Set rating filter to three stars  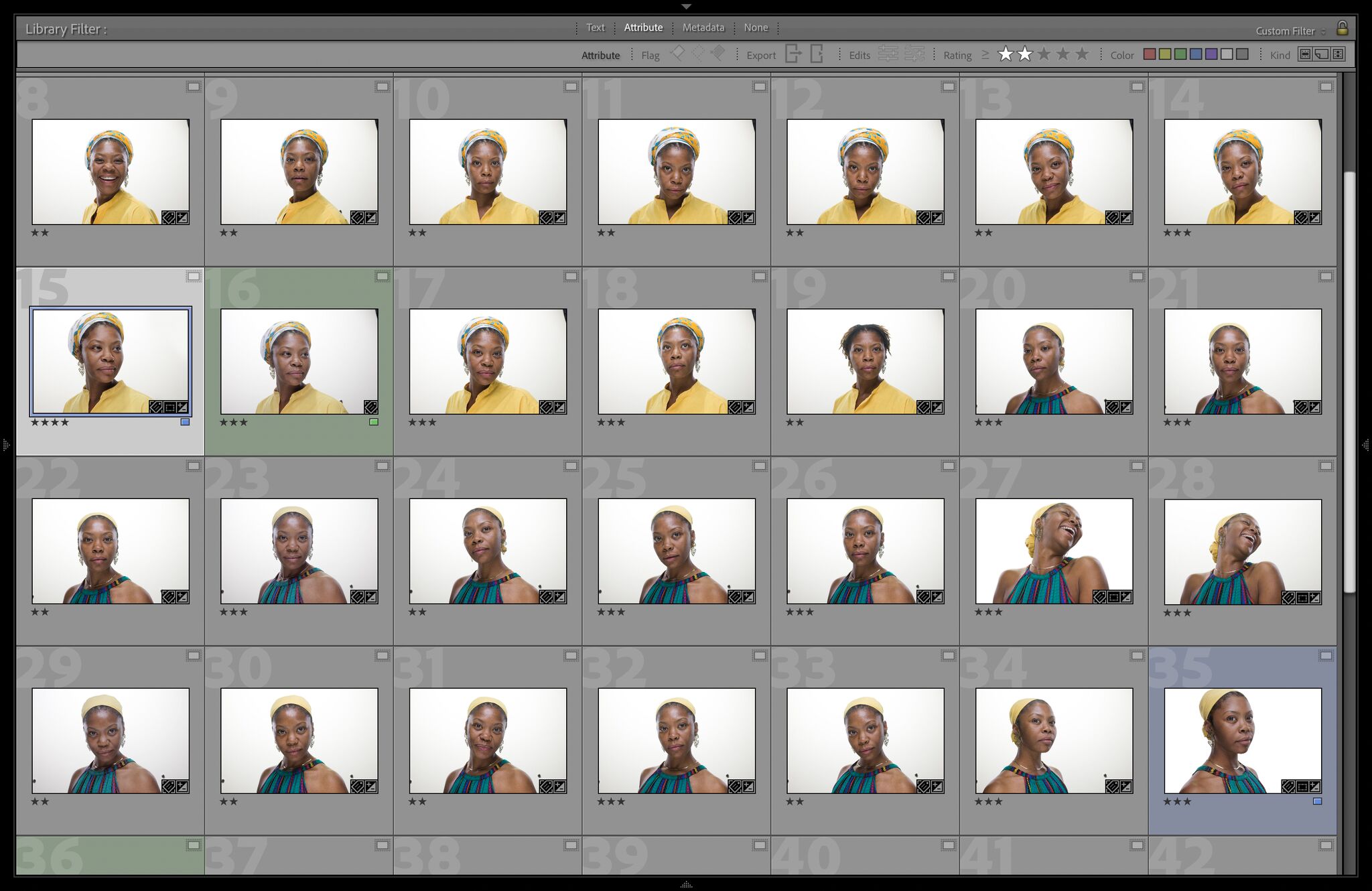(x=1044, y=54)
